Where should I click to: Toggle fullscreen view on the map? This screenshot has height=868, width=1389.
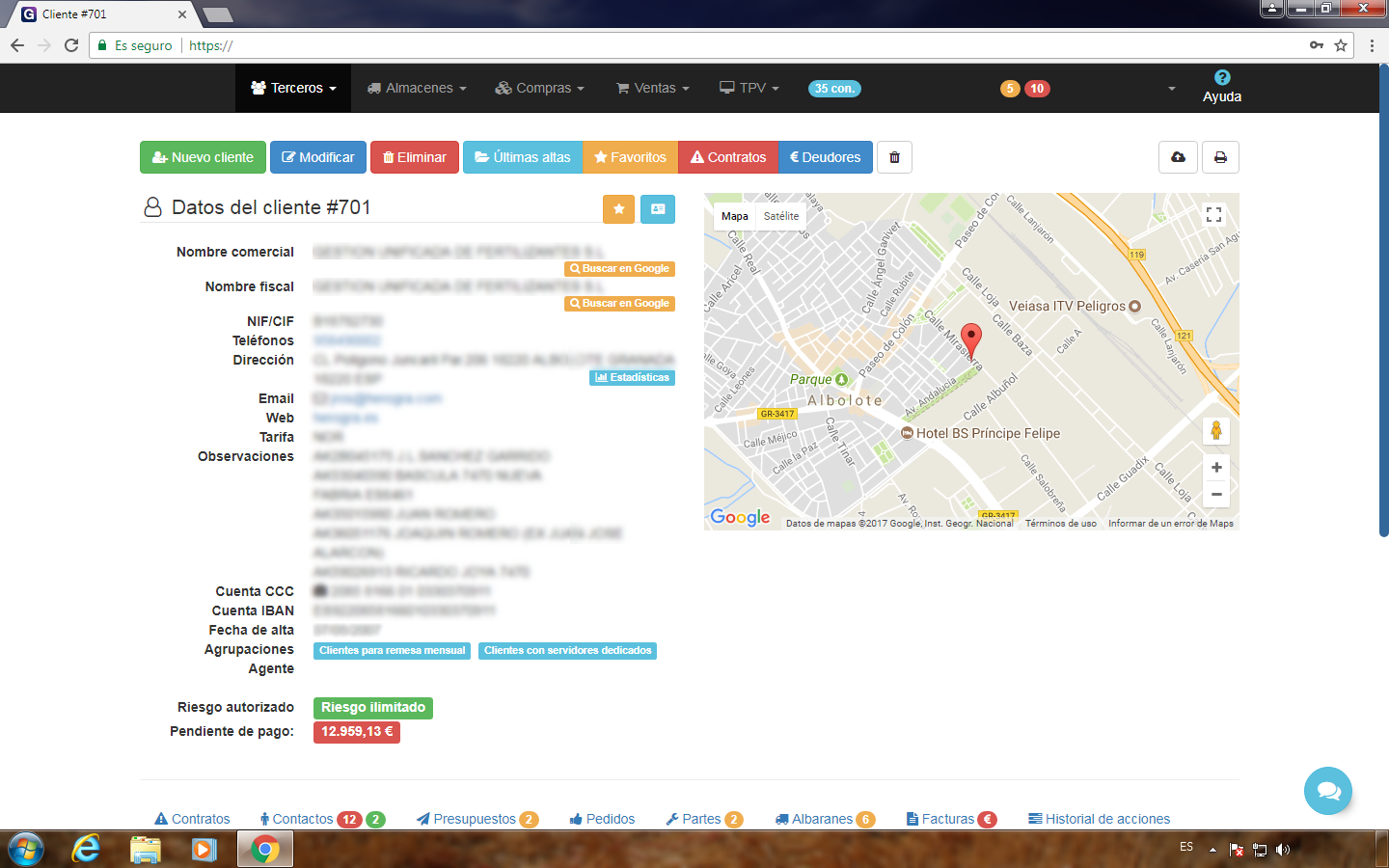[x=1214, y=215]
